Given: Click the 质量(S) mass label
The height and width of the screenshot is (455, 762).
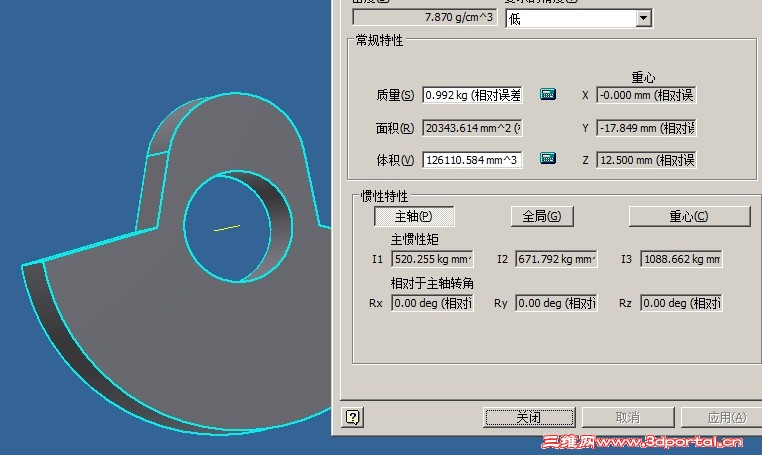Looking at the screenshot, I should (x=395, y=95).
